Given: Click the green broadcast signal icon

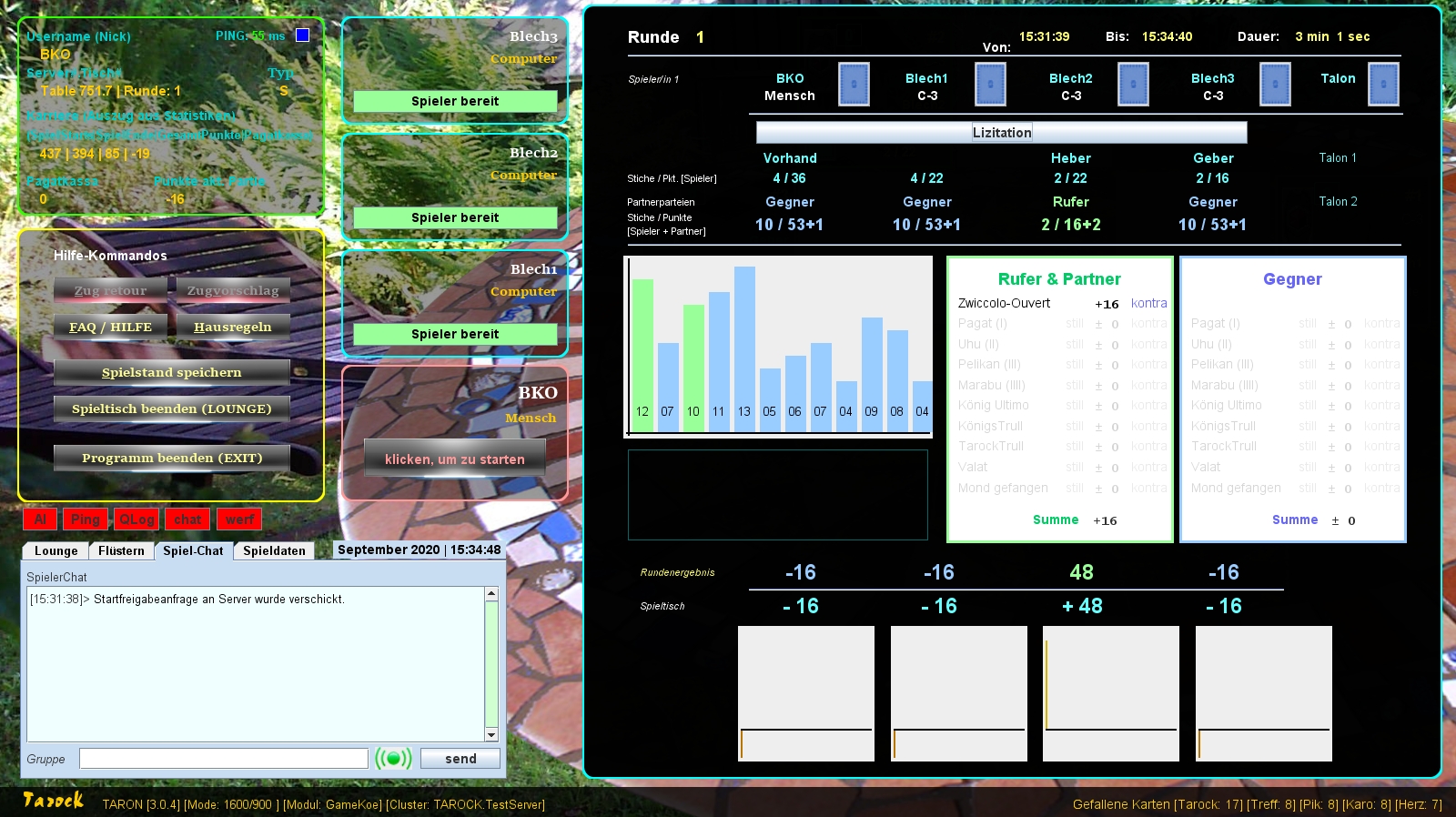Looking at the screenshot, I should pos(393,758).
